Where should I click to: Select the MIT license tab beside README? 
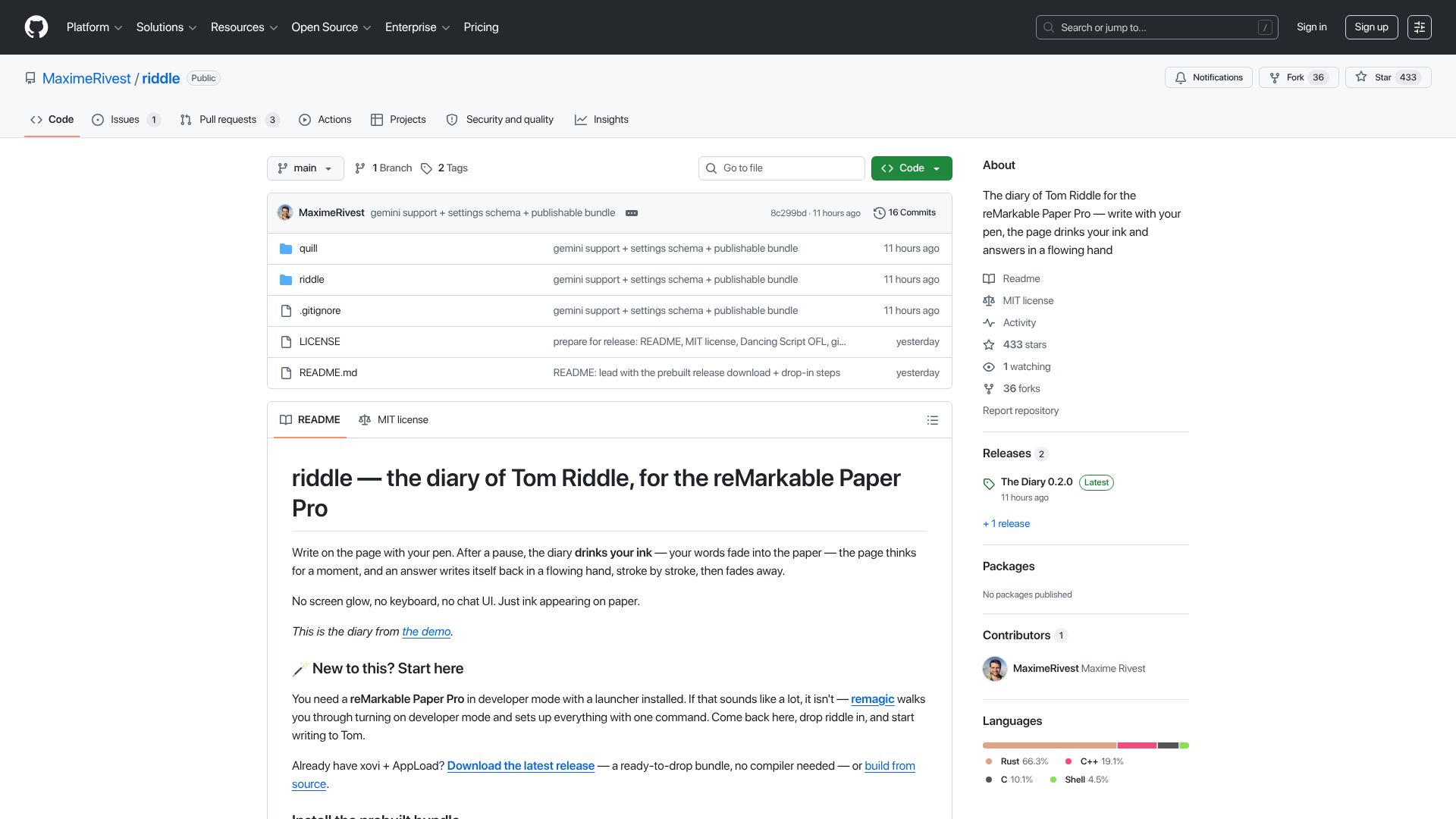[394, 420]
